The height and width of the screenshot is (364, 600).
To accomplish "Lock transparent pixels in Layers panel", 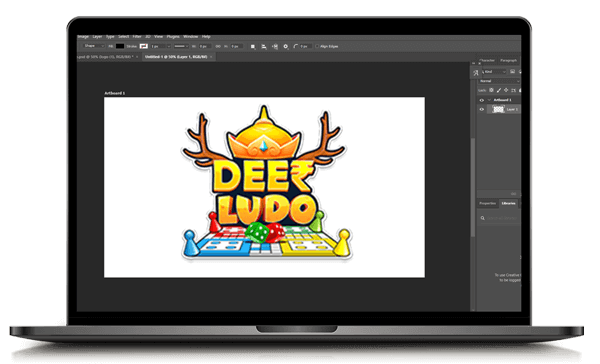I will 491,90.
